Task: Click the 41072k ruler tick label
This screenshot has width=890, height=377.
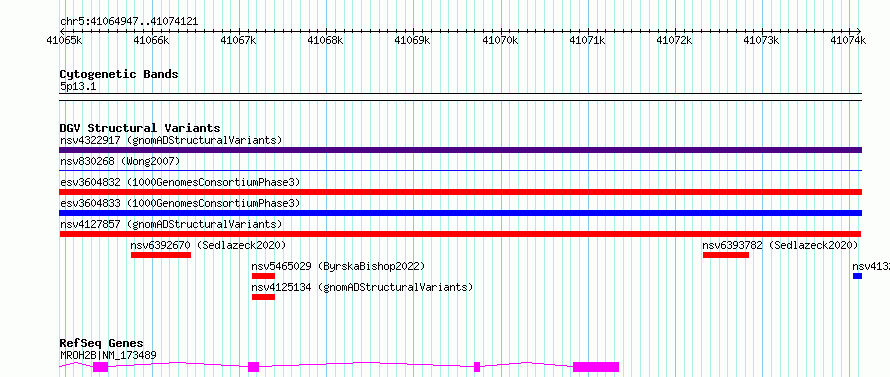Action: click(x=674, y=40)
